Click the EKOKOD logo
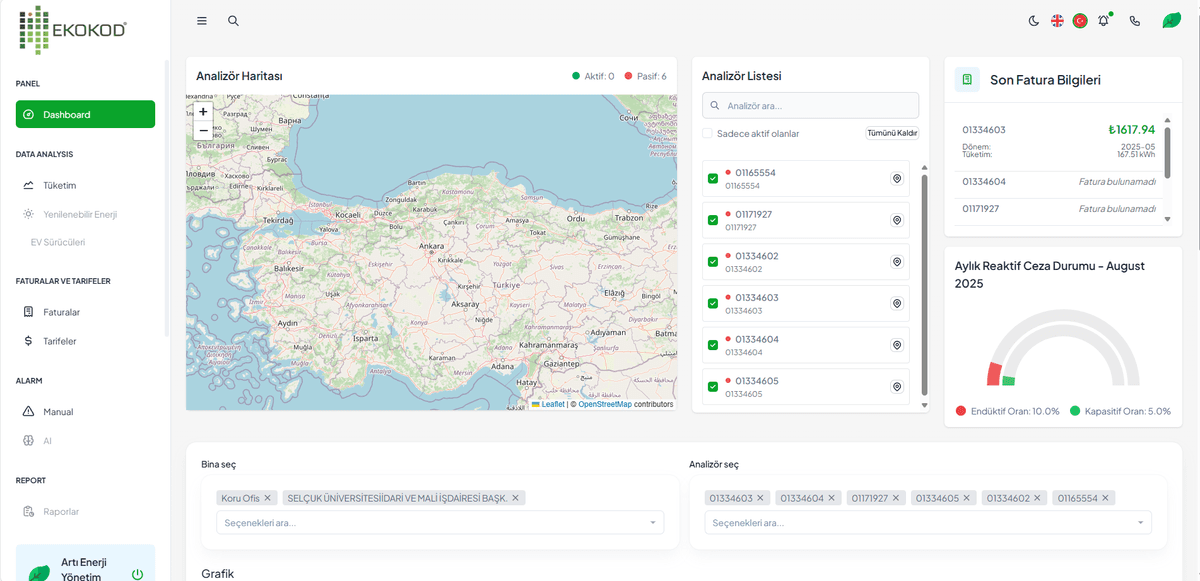 tap(73, 29)
